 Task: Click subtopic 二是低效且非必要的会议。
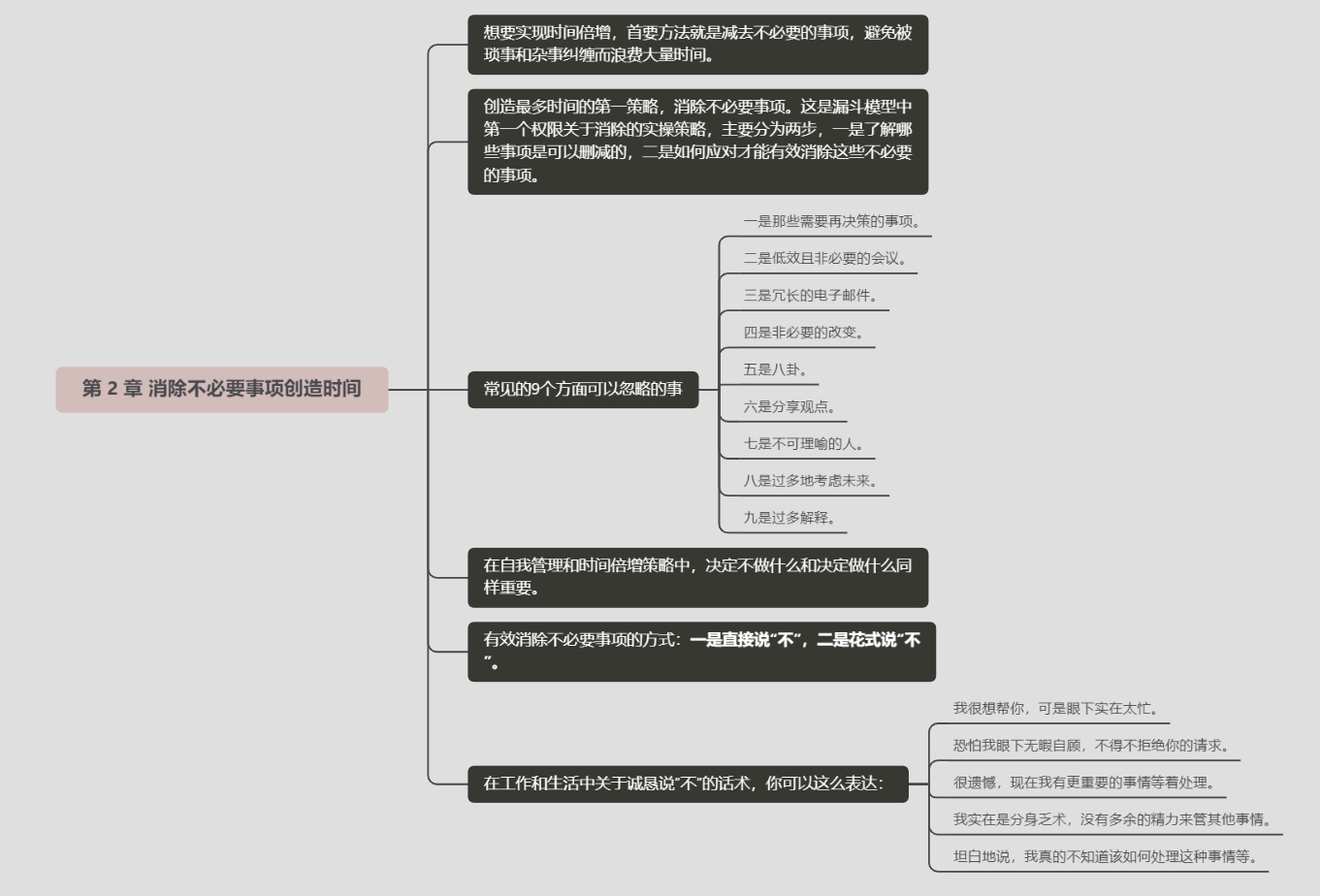tap(825, 258)
